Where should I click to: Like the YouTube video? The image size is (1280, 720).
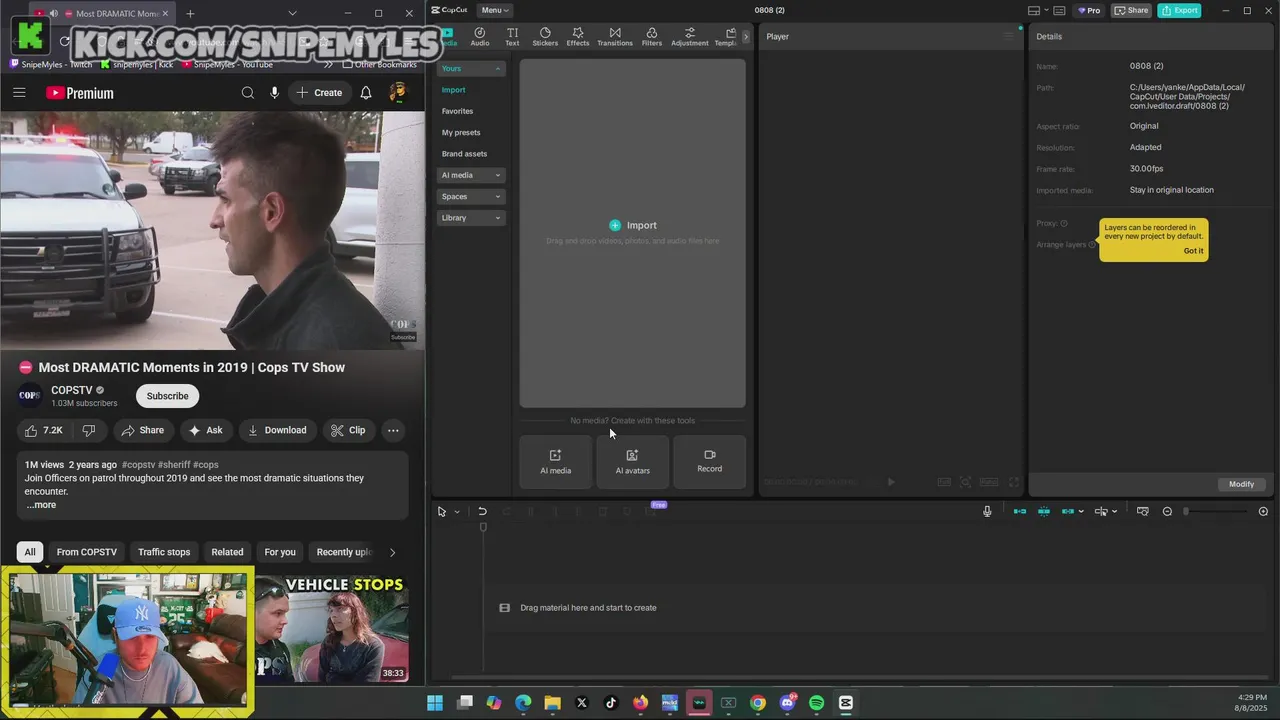point(44,430)
